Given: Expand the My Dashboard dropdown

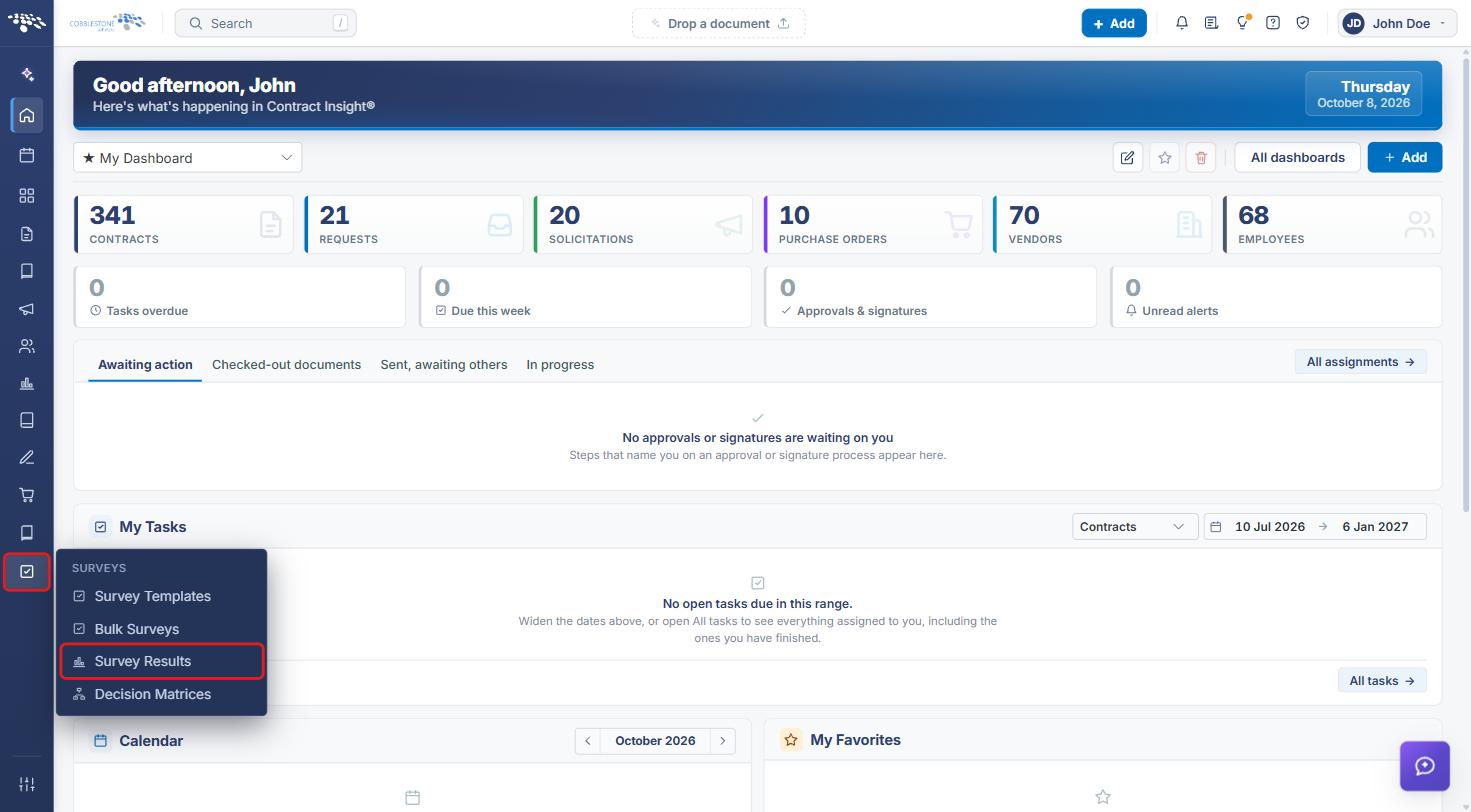Looking at the screenshot, I should tap(187, 157).
